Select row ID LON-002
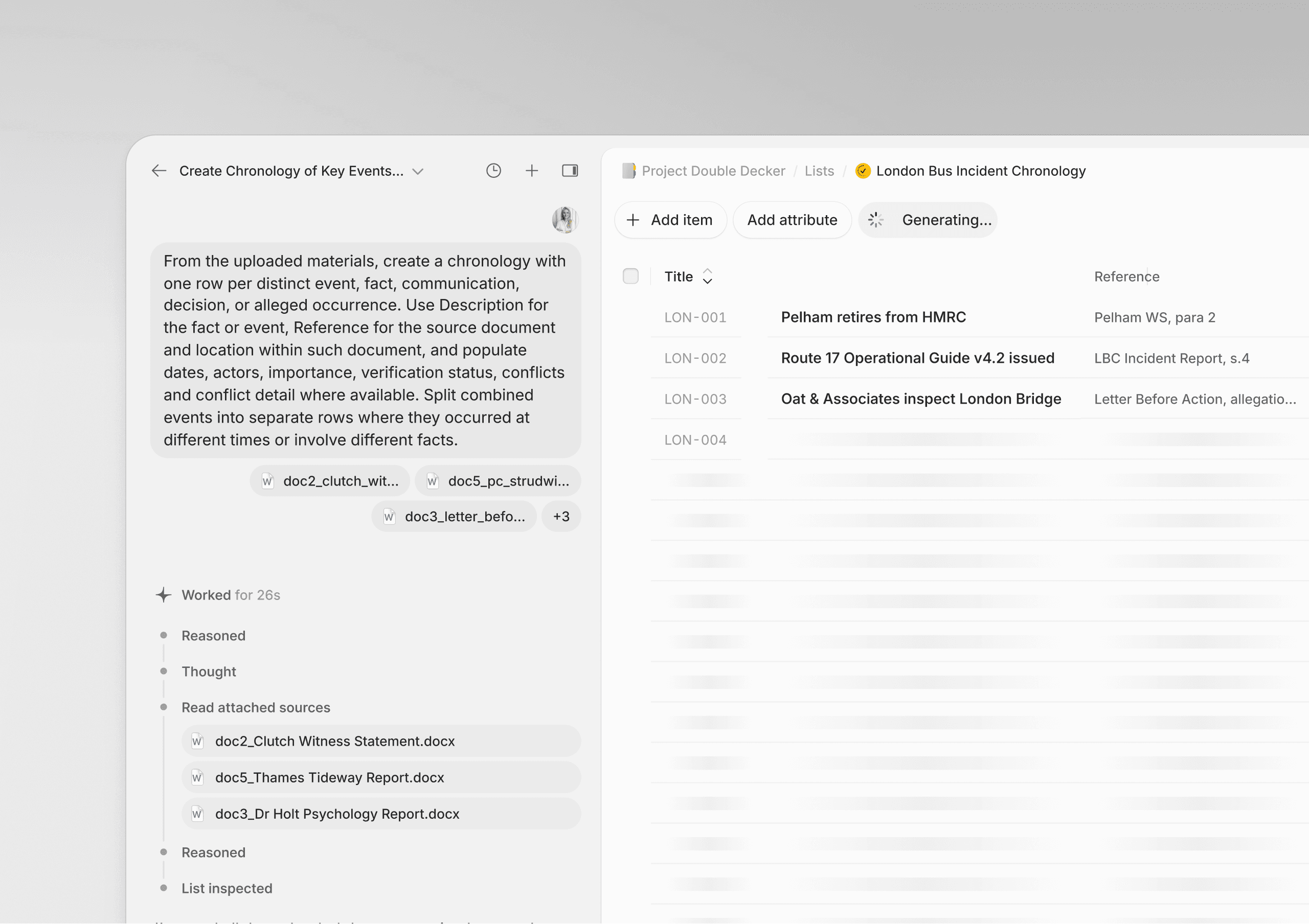1309x924 pixels. [x=695, y=358]
